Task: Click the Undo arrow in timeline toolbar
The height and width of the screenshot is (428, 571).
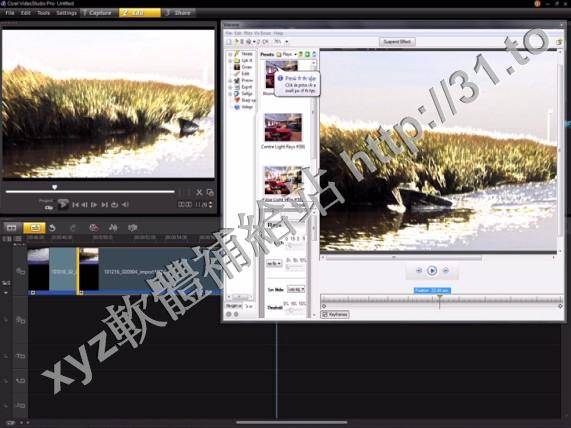Action: 52,228
